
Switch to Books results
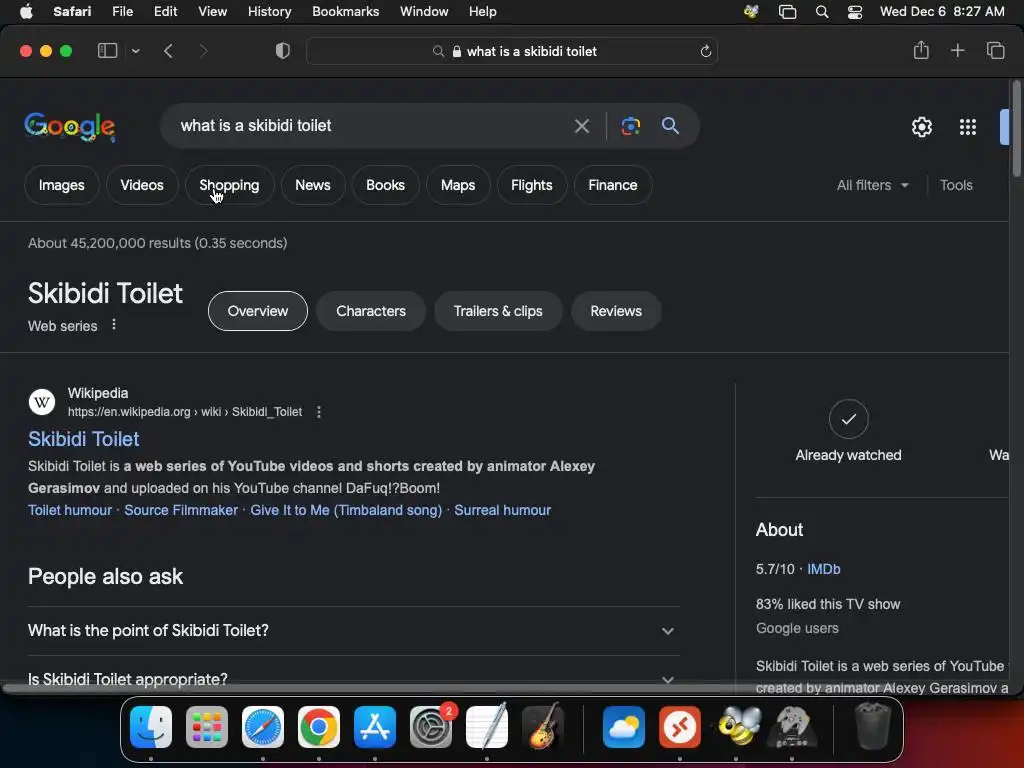click(x=385, y=185)
